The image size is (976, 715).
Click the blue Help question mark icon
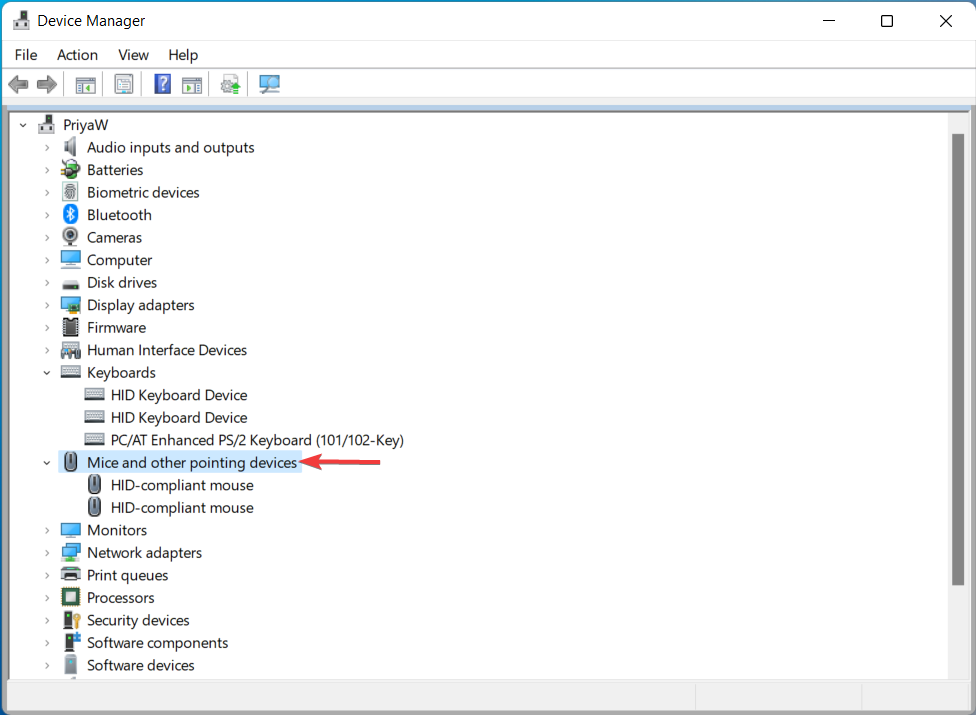coord(162,84)
